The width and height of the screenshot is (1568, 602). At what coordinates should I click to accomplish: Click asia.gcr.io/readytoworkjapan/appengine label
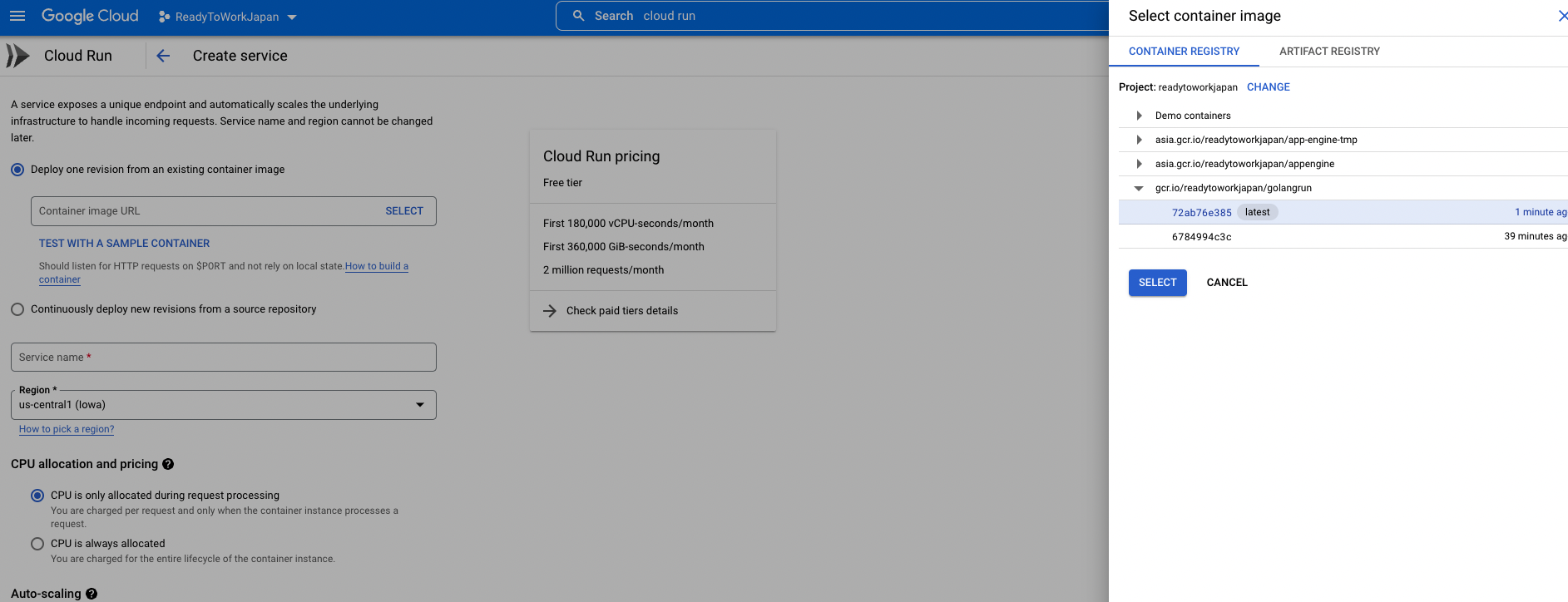pyautogui.click(x=1244, y=164)
